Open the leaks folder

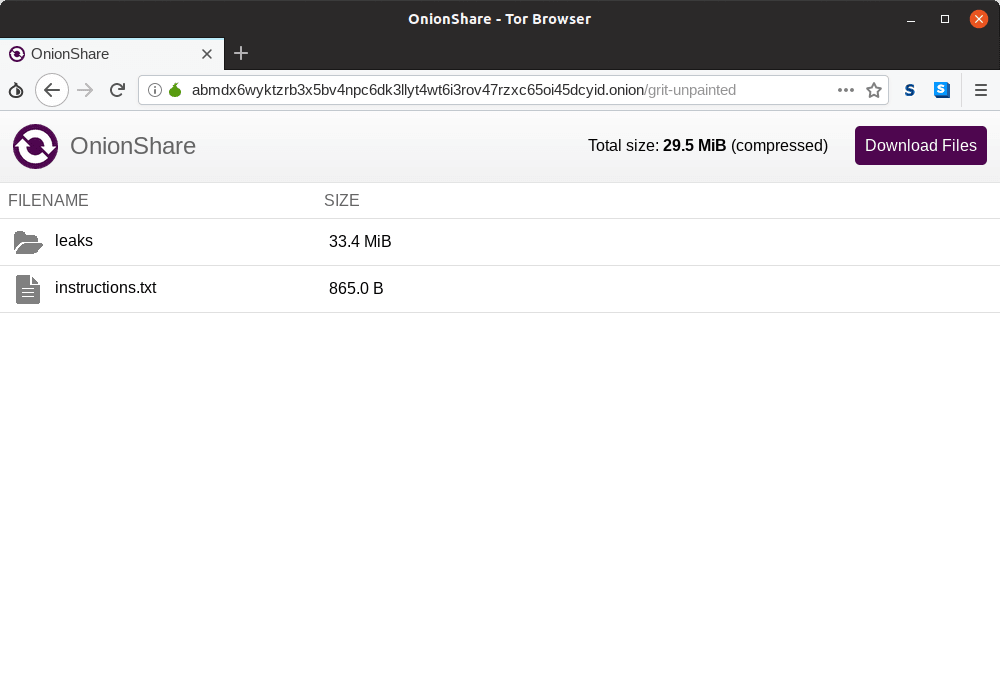coord(74,241)
